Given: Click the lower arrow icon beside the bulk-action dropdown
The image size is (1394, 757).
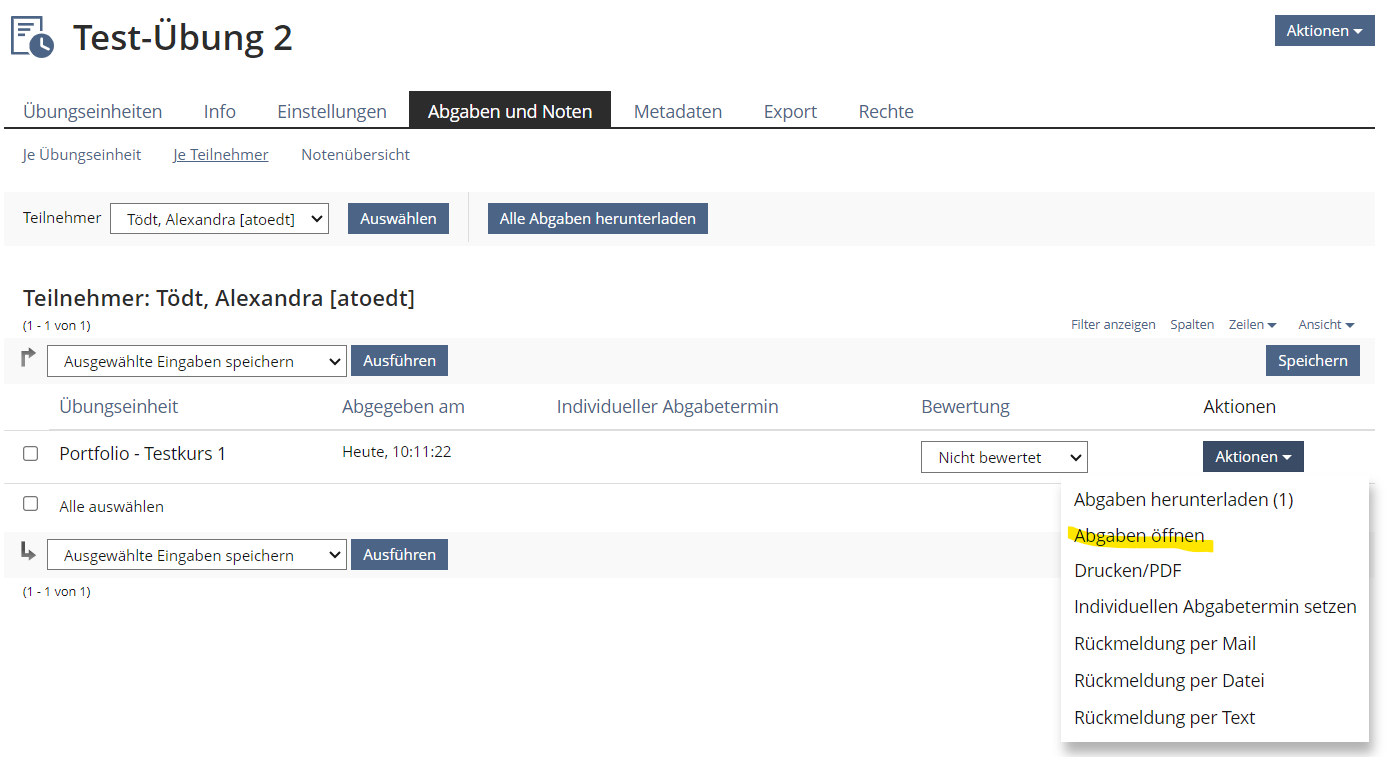Looking at the screenshot, I should 28,551.
